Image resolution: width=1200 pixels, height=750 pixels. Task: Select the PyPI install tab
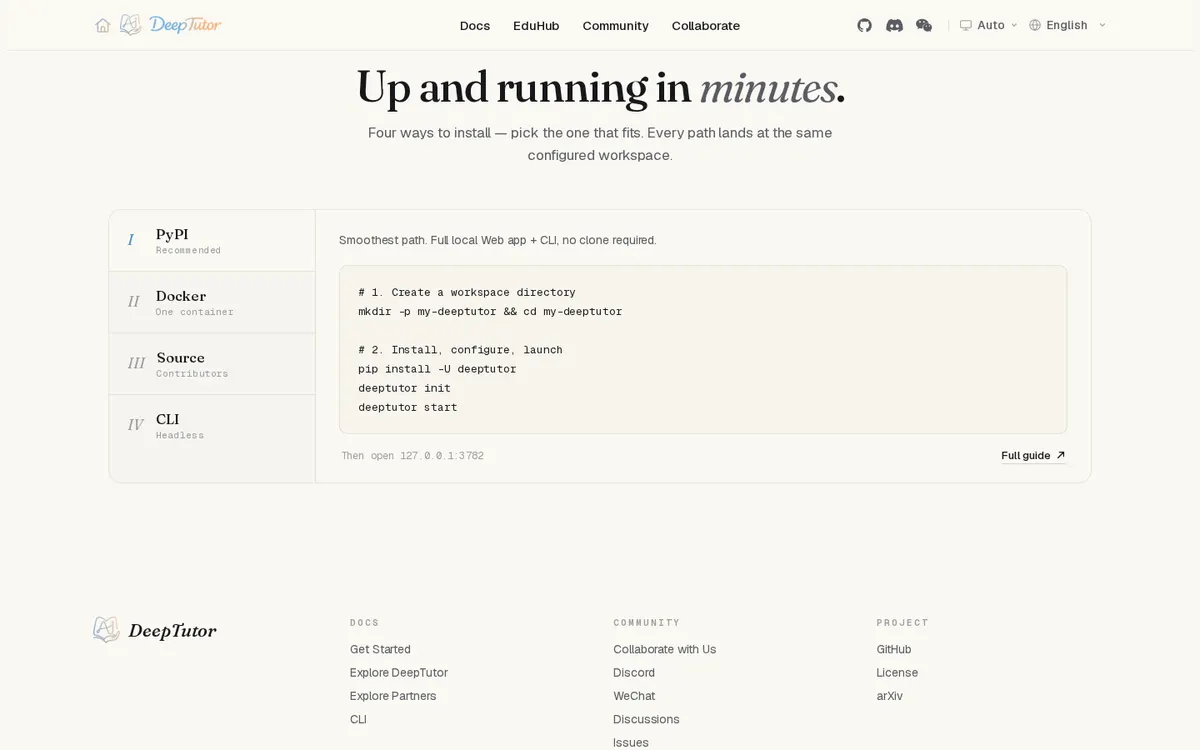click(x=212, y=241)
